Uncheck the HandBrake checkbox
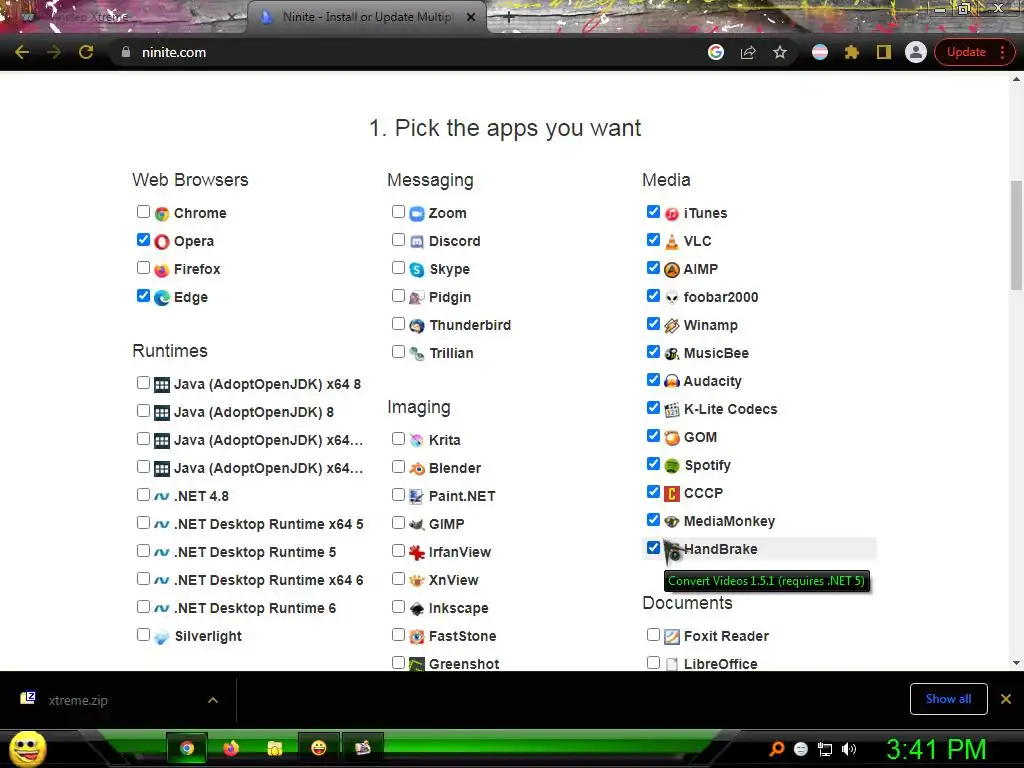Screen dimensions: 1024x768 pyautogui.click(x=653, y=547)
